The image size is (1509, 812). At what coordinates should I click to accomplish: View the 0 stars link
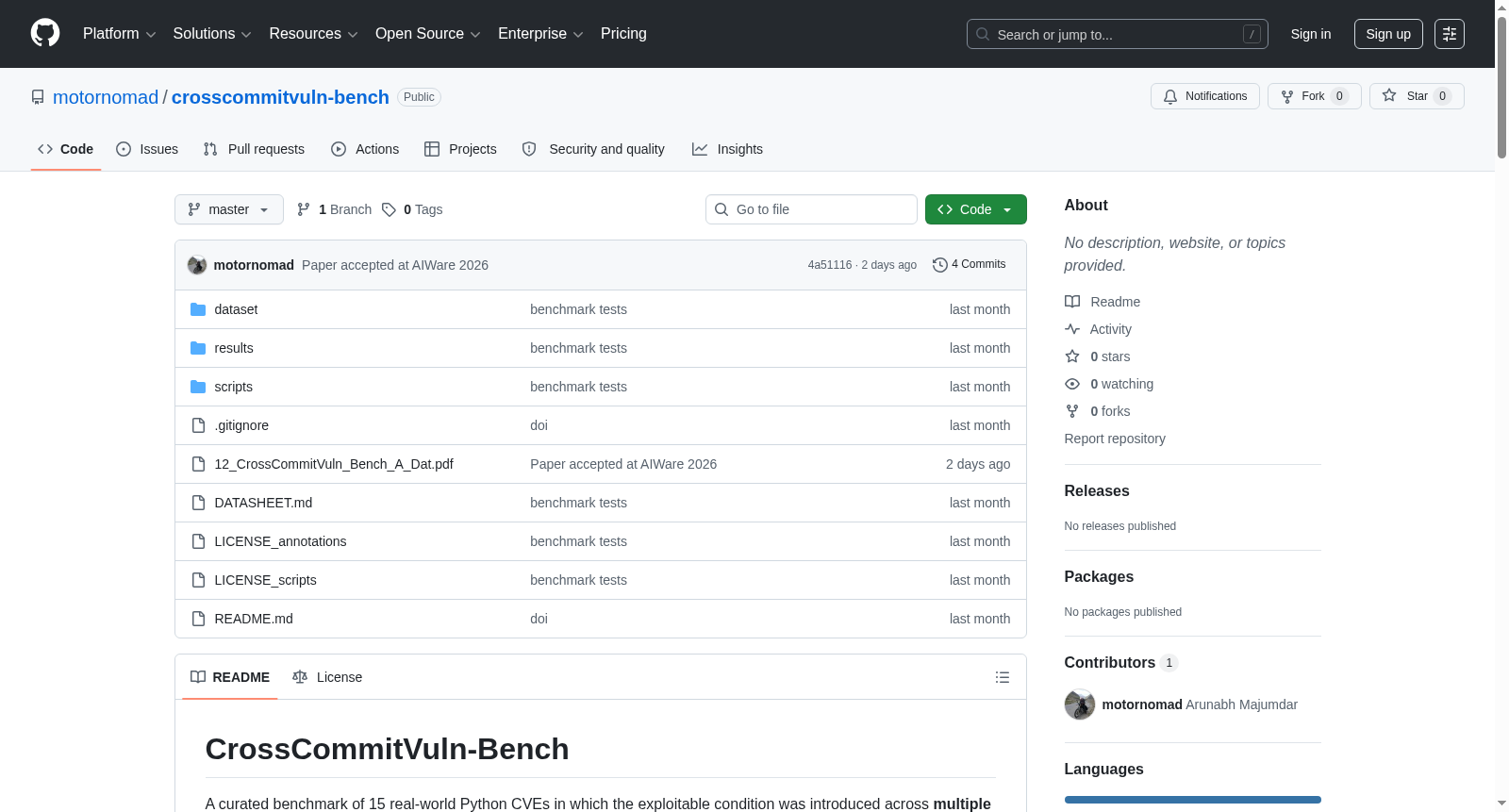[x=1098, y=356]
